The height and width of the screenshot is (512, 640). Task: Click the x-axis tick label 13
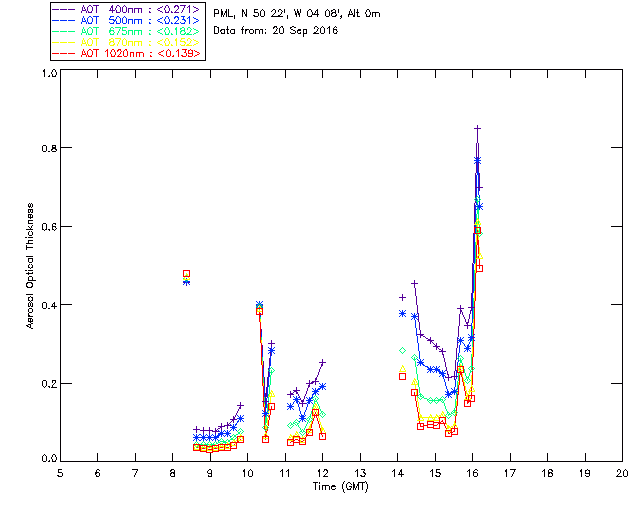coord(360,473)
